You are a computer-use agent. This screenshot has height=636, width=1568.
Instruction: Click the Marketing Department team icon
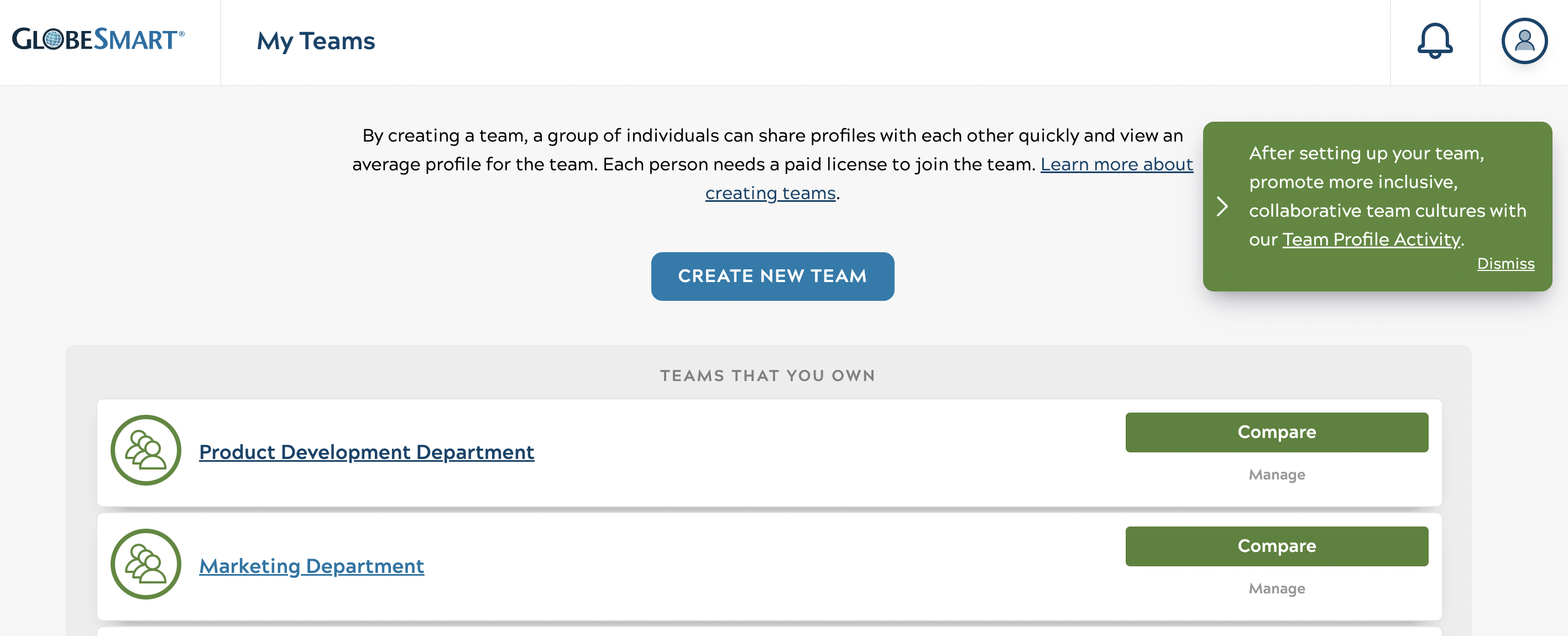point(146,564)
